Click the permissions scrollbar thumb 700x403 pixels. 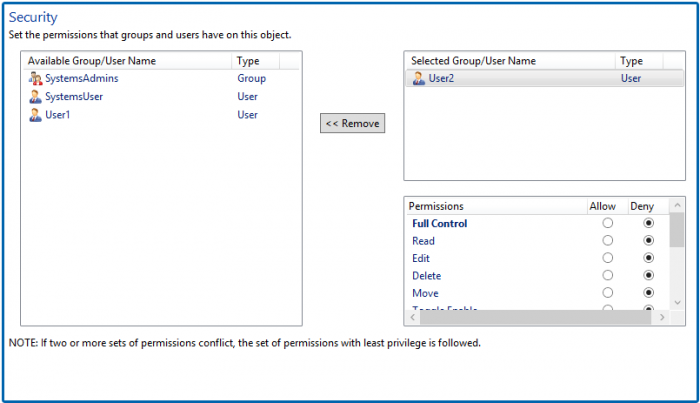tap(677, 229)
